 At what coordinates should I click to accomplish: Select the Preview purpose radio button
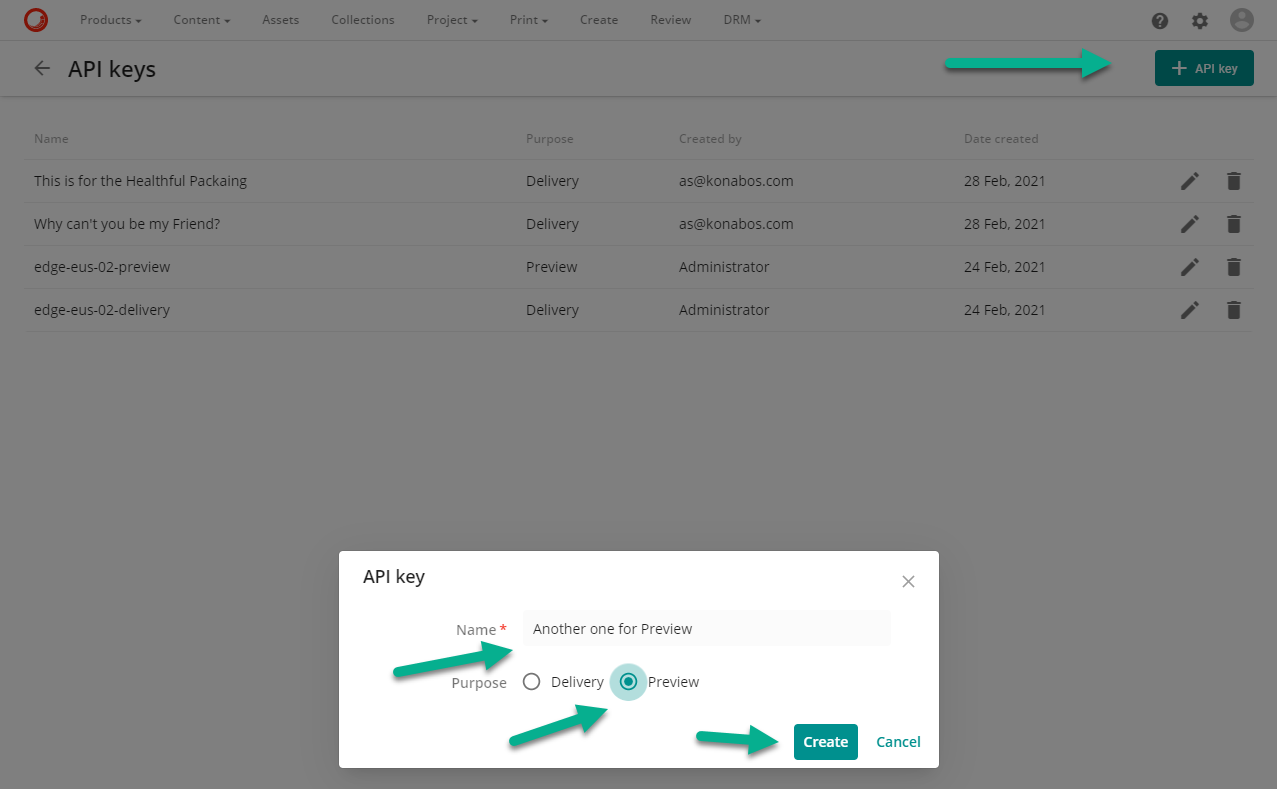(628, 682)
